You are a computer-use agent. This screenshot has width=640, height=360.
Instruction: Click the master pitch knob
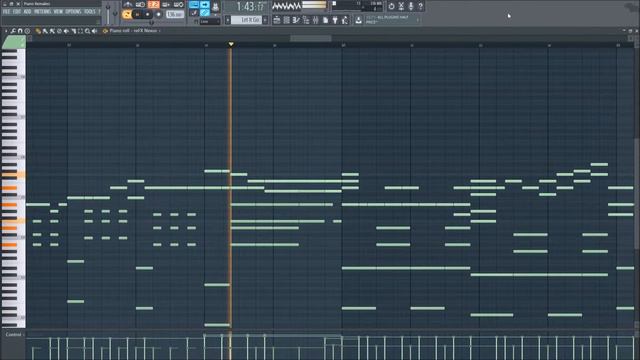[115, 13]
